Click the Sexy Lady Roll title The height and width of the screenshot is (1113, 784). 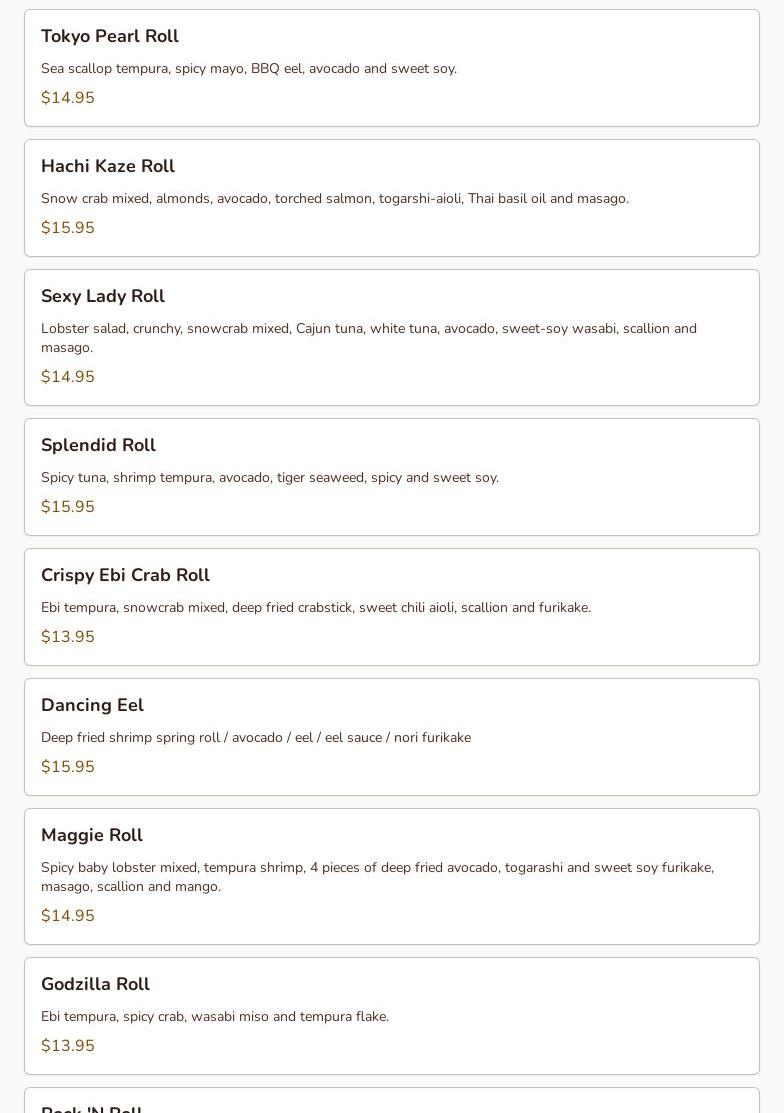[103, 297]
